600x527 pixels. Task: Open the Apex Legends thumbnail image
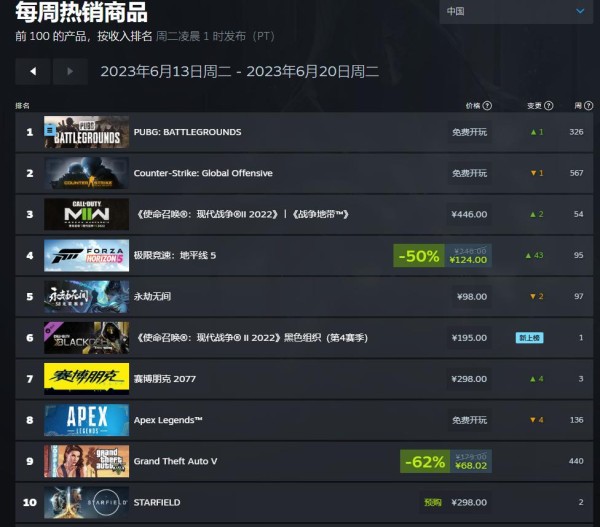pos(86,420)
